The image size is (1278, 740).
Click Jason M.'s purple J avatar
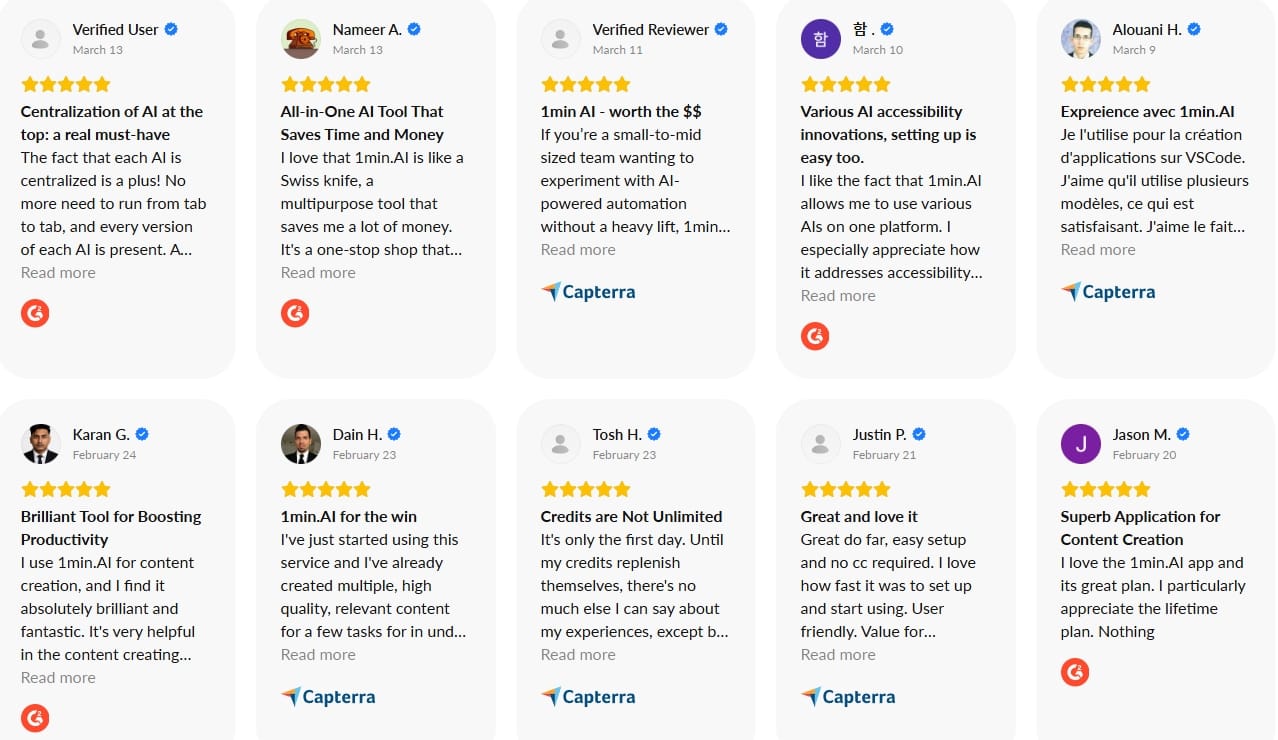pos(1081,444)
